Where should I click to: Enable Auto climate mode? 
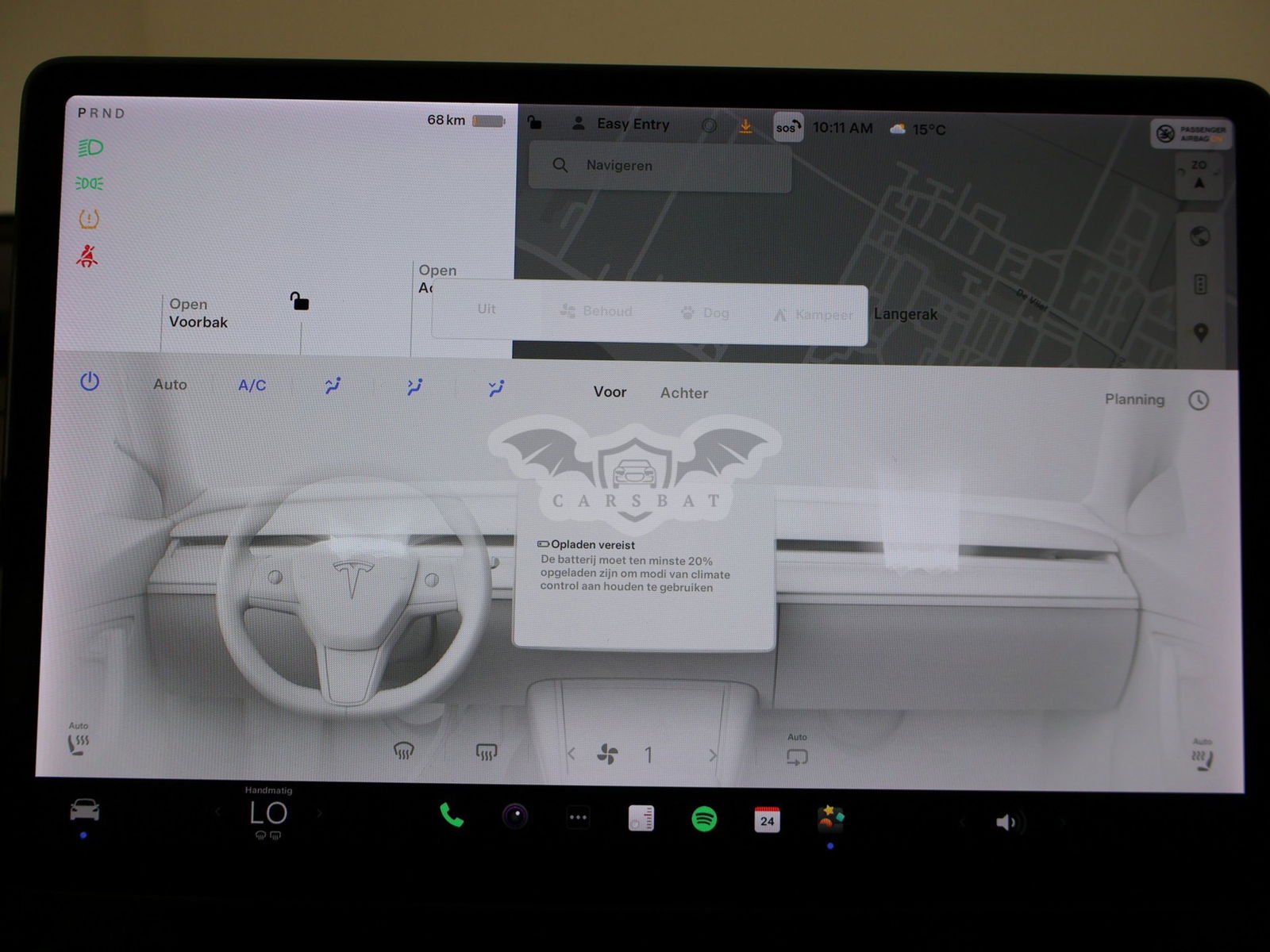tap(170, 385)
